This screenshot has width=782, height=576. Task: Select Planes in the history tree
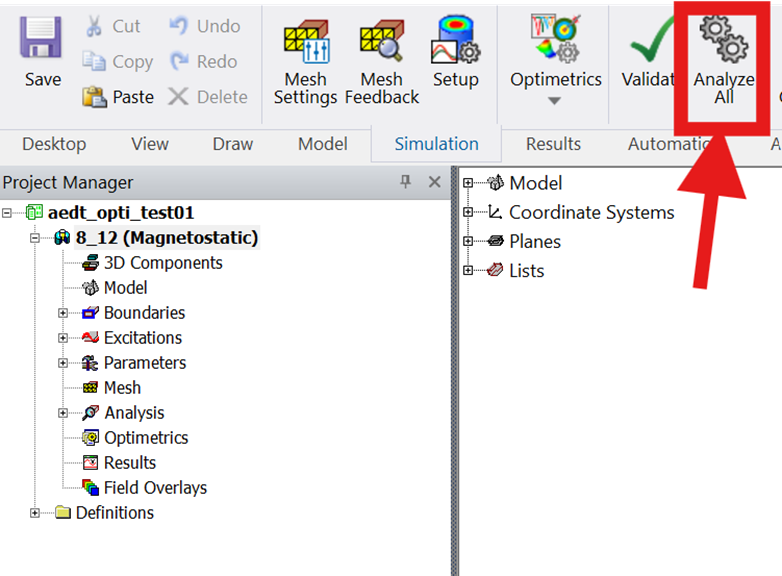pyautogui.click(x=535, y=241)
